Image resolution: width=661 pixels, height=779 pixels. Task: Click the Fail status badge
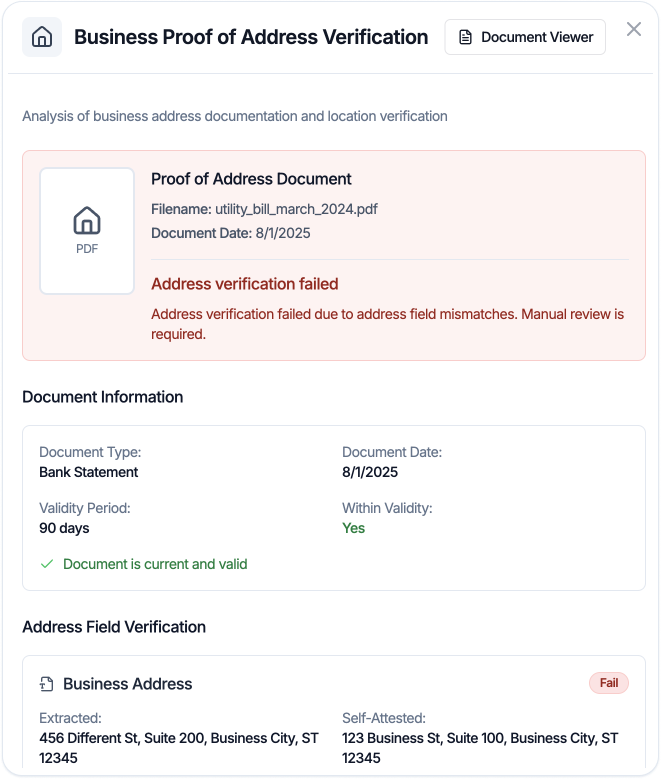coord(609,683)
